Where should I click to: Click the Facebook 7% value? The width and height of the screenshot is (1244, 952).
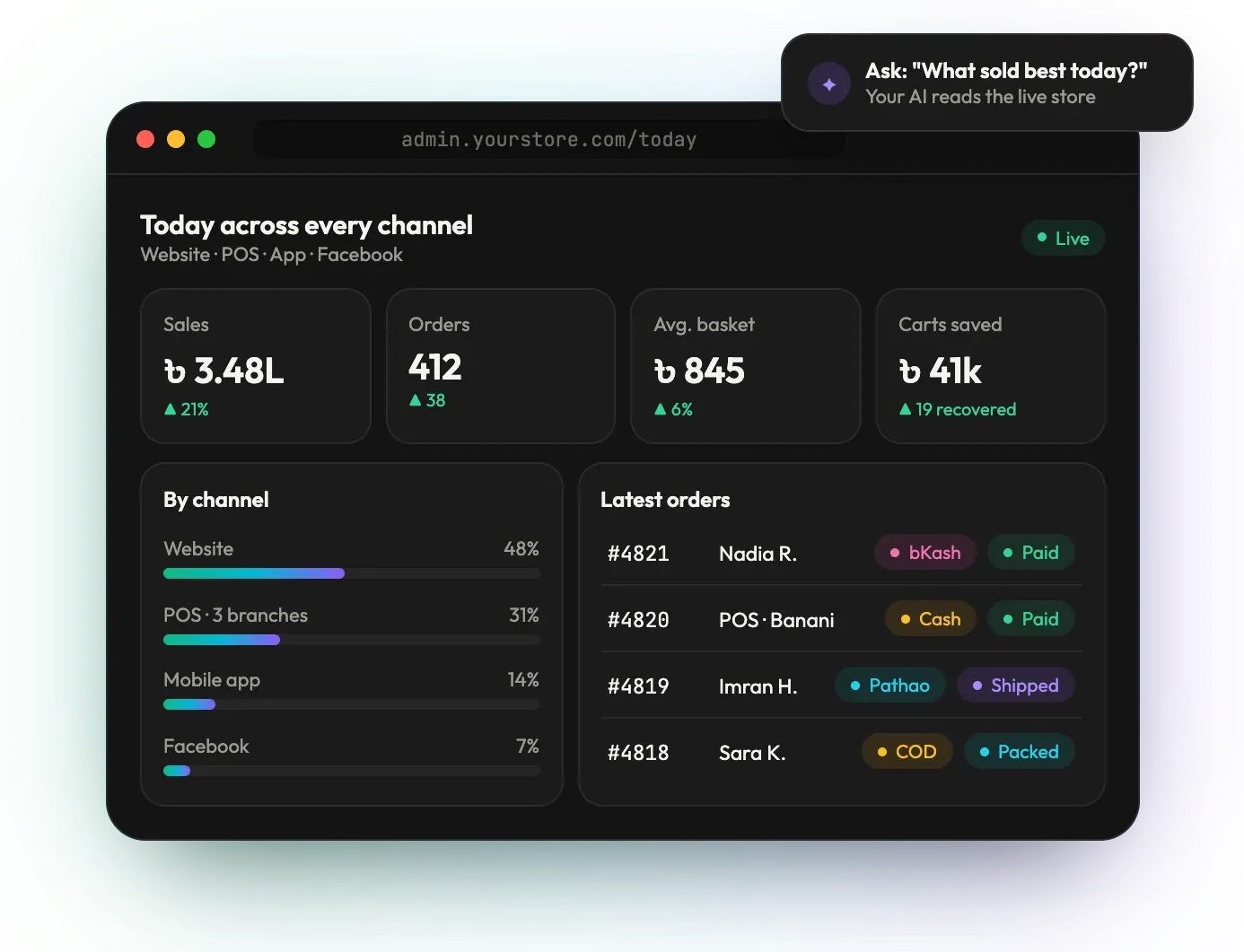pyautogui.click(x=528, y=746)
